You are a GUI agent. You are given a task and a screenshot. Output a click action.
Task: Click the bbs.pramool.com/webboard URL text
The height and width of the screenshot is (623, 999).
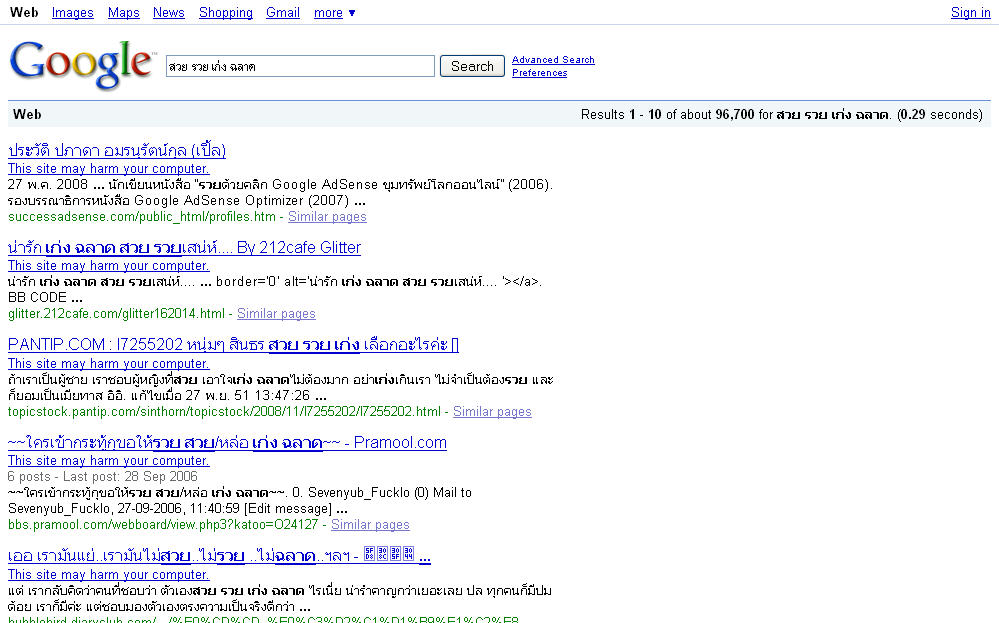[163, 524]
